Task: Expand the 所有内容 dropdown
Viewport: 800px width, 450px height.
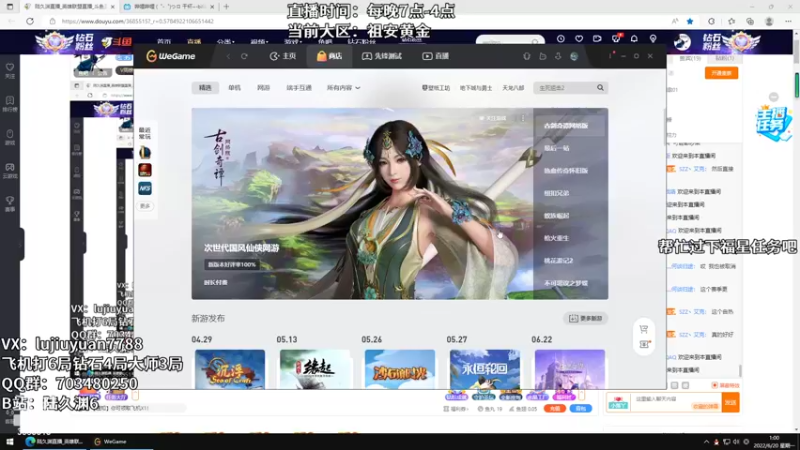Action: (343, 88)
